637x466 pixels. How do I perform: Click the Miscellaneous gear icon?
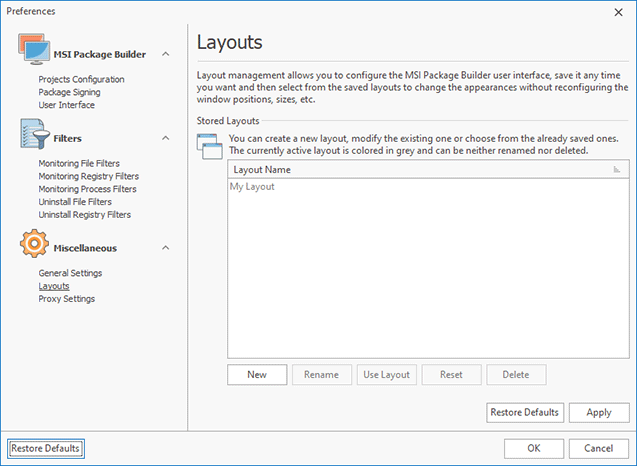click(x=34, y=243)
